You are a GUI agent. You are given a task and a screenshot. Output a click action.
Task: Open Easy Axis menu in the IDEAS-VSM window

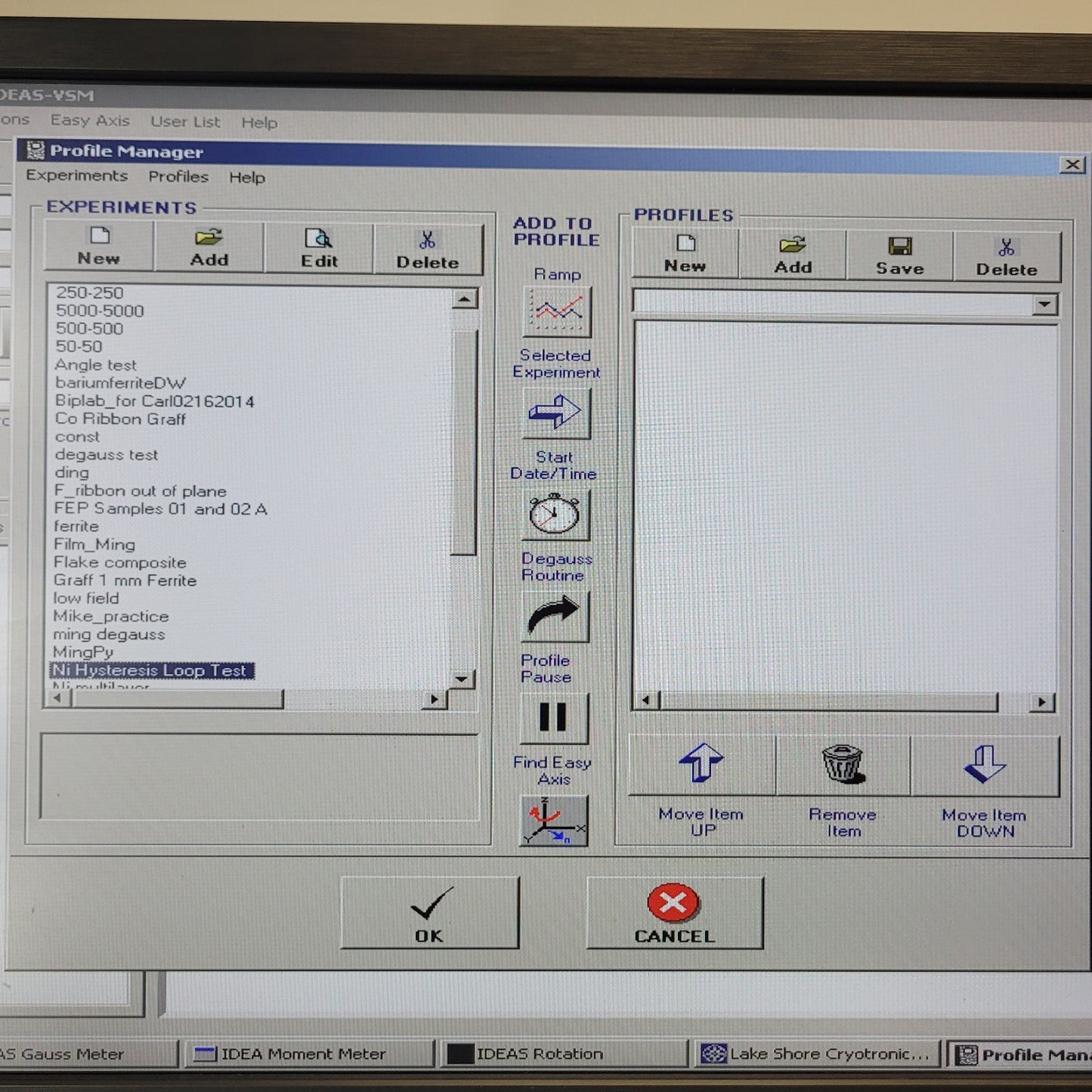(90, 120)
